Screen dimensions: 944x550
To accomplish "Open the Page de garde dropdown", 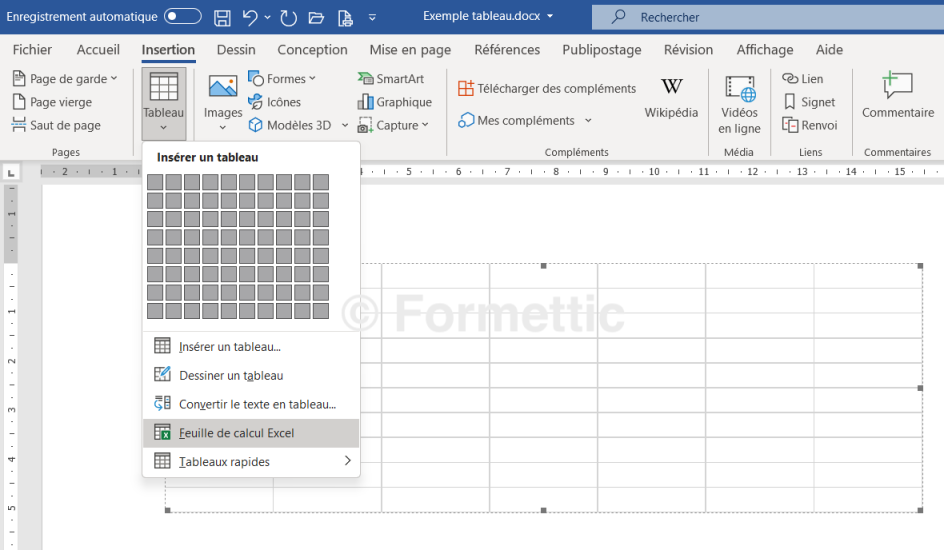I will click(66, 79).
